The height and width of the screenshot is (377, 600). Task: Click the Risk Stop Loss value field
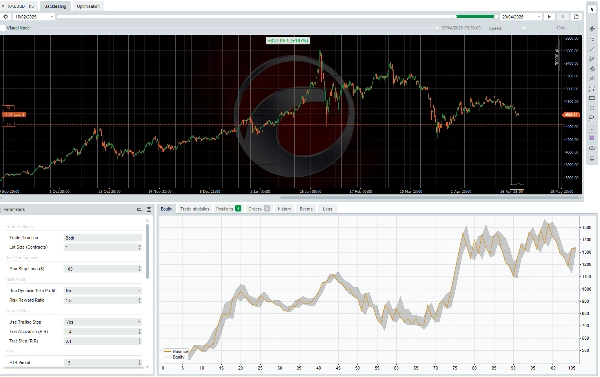(103, 269)
